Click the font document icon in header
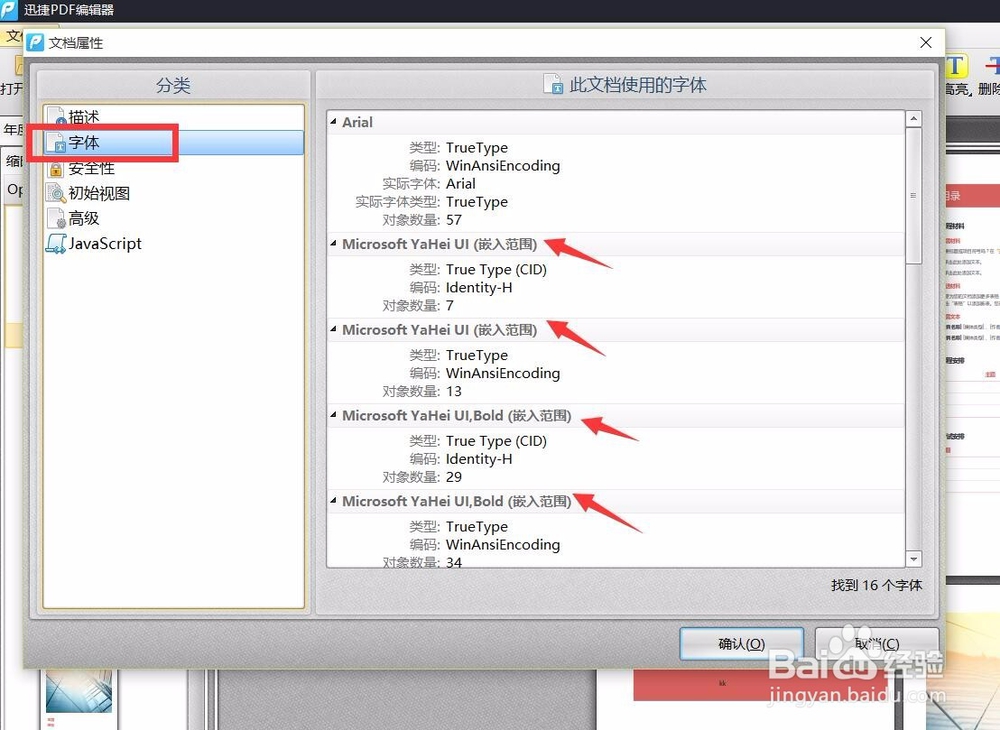Image resolution: width=1000 pixels, height=730 pixels. (553, 84)
